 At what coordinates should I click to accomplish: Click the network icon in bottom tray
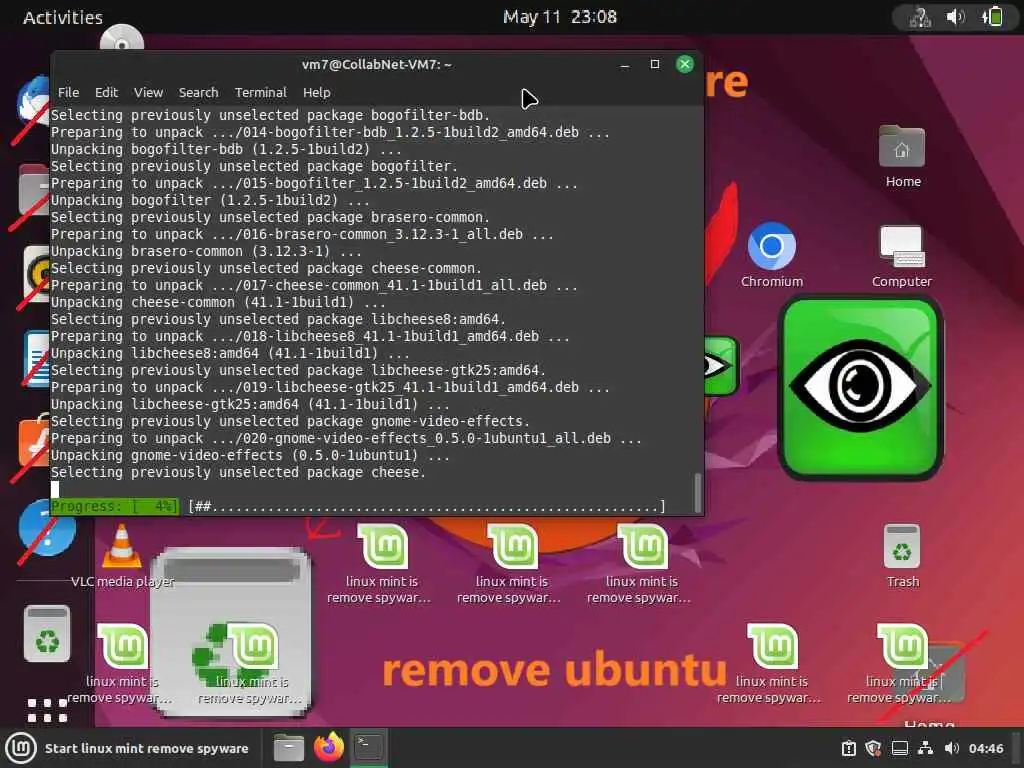925,748
